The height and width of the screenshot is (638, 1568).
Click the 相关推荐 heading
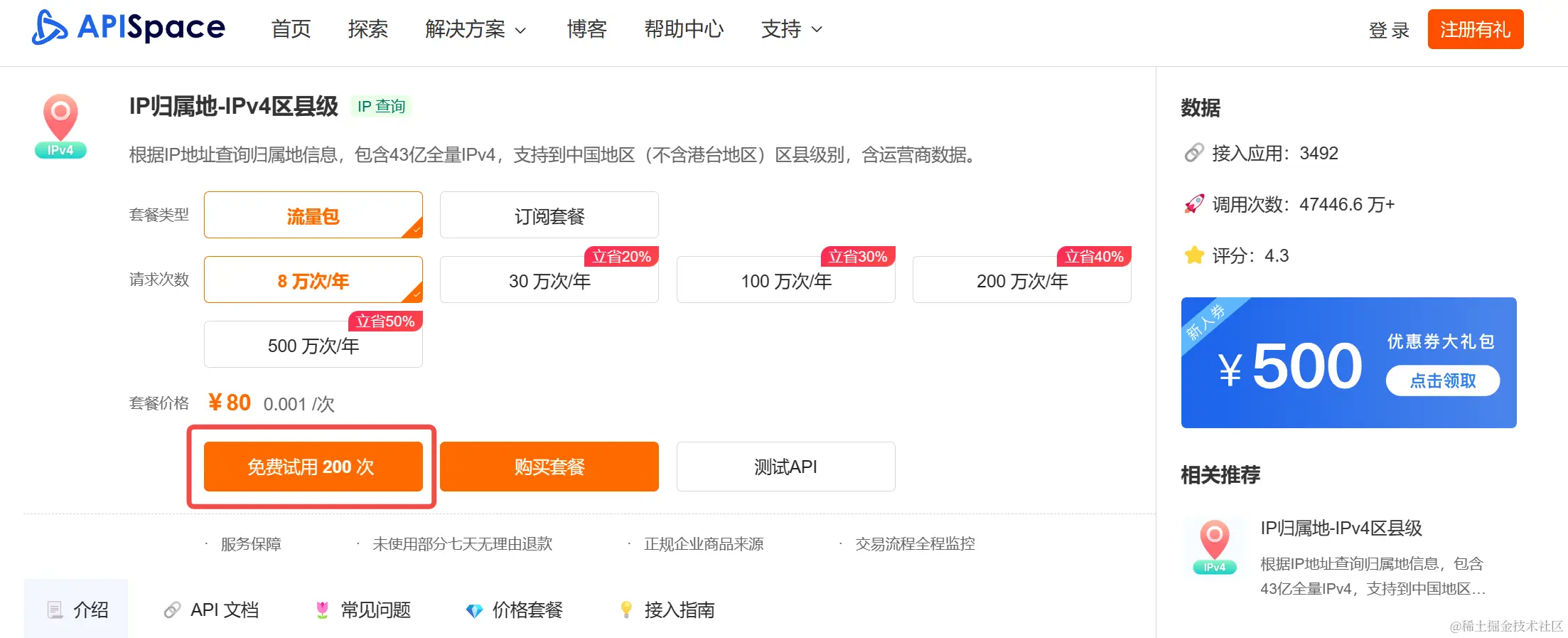coord(1220,474)
